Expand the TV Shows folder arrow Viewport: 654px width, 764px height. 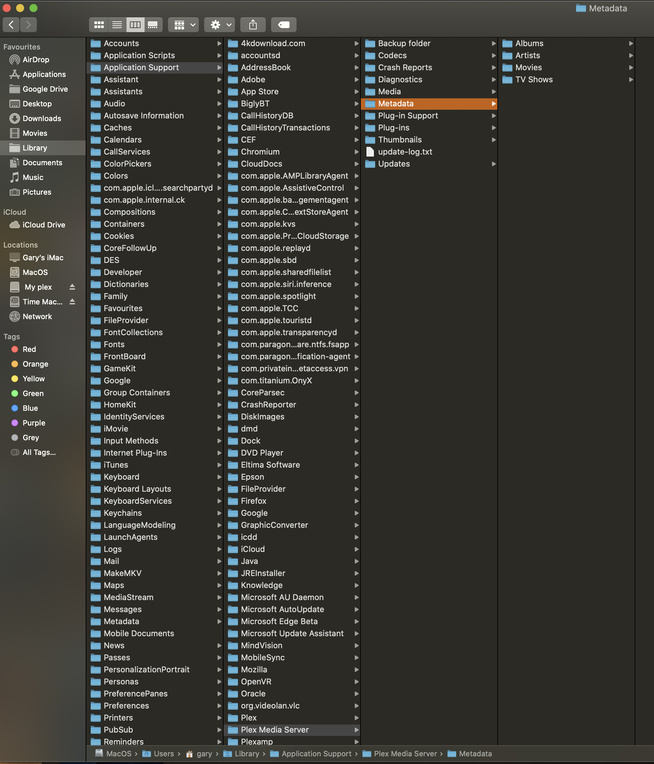pyautogui.click(x=631, y=79)
